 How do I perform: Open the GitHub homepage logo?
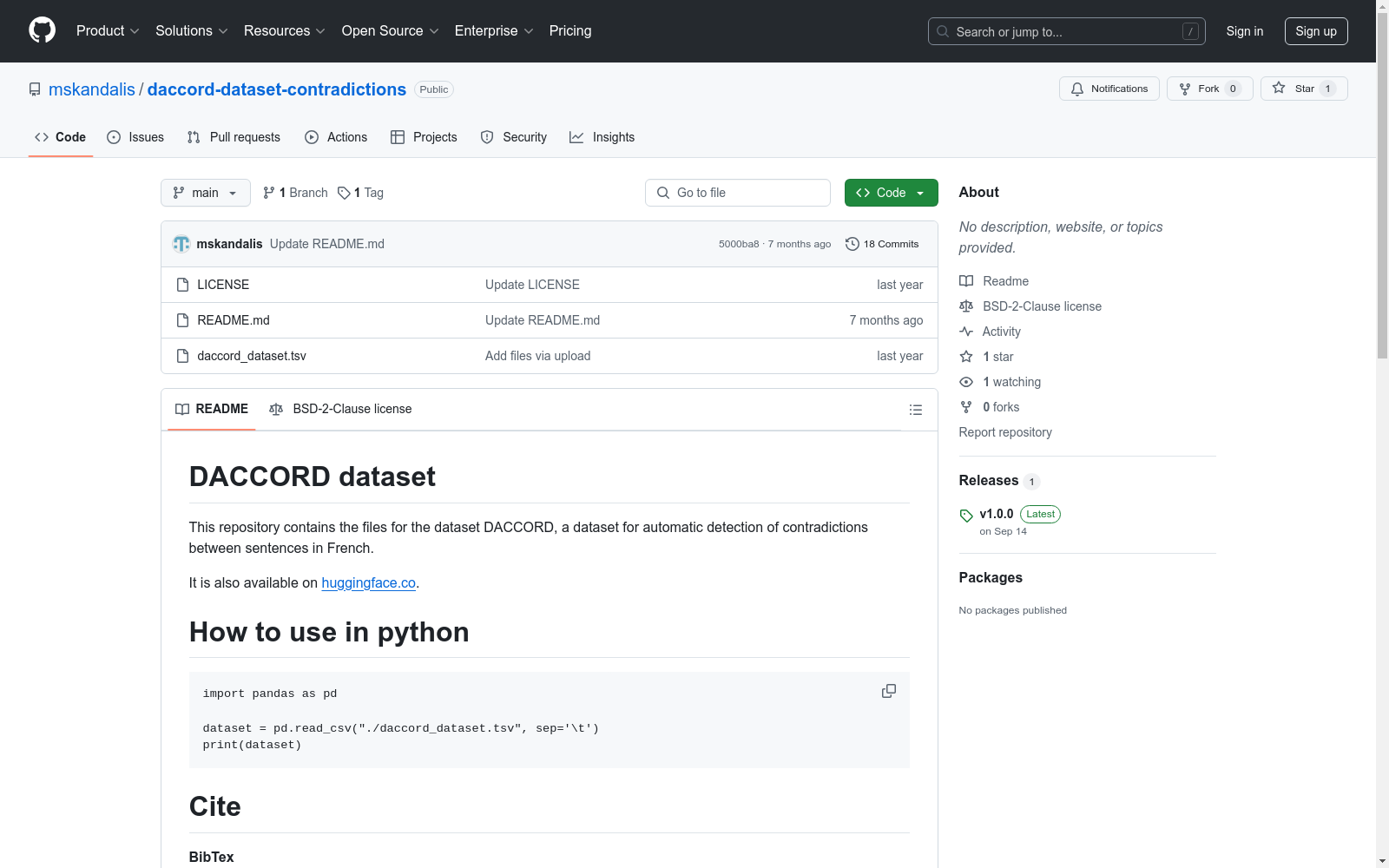42,30
